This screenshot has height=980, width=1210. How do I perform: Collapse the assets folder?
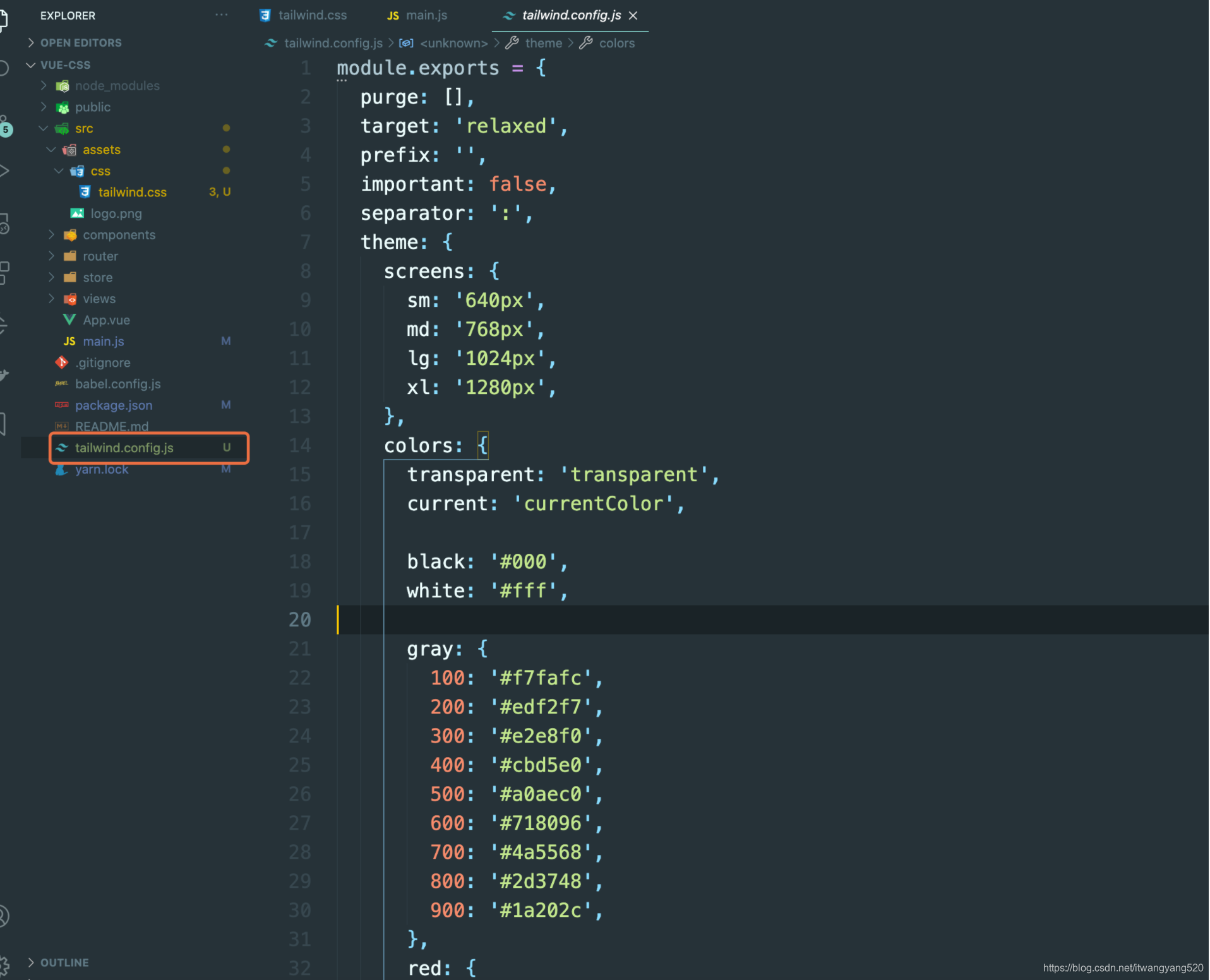[51, 150]
